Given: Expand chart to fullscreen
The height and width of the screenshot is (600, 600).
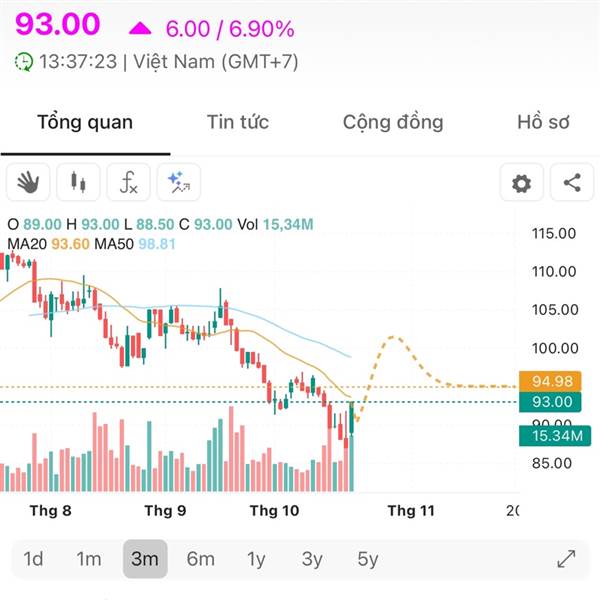Looking at the screenshot, I should [566, 559].
